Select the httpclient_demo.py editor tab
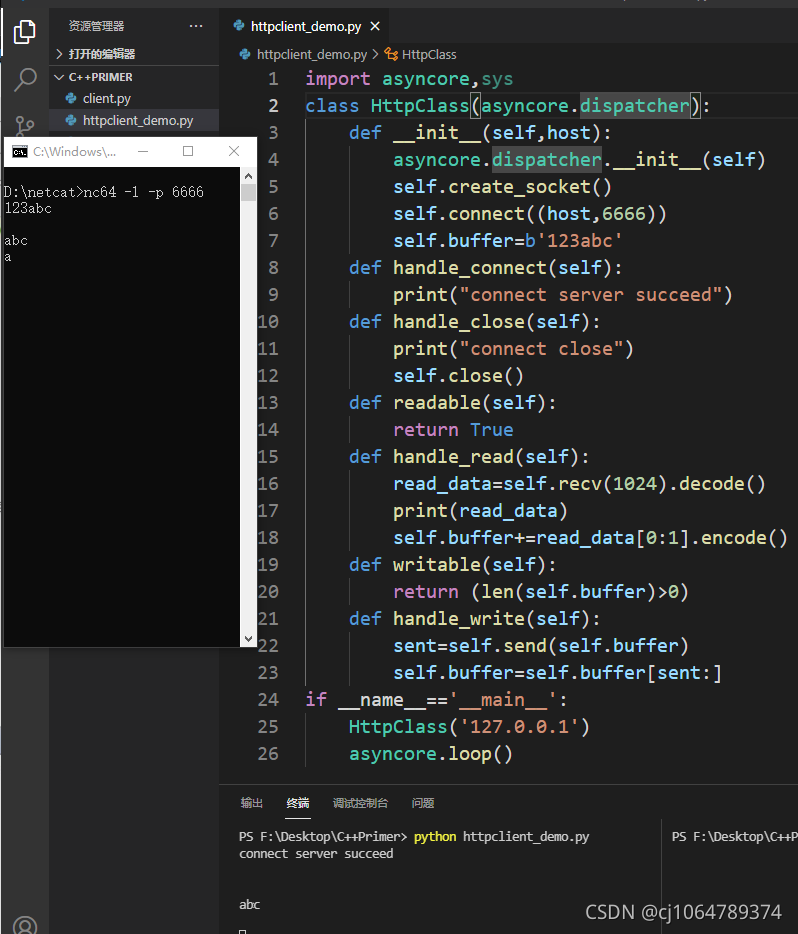Image resolution: width=798 pixels, height=934 pixels. [306, 26]
